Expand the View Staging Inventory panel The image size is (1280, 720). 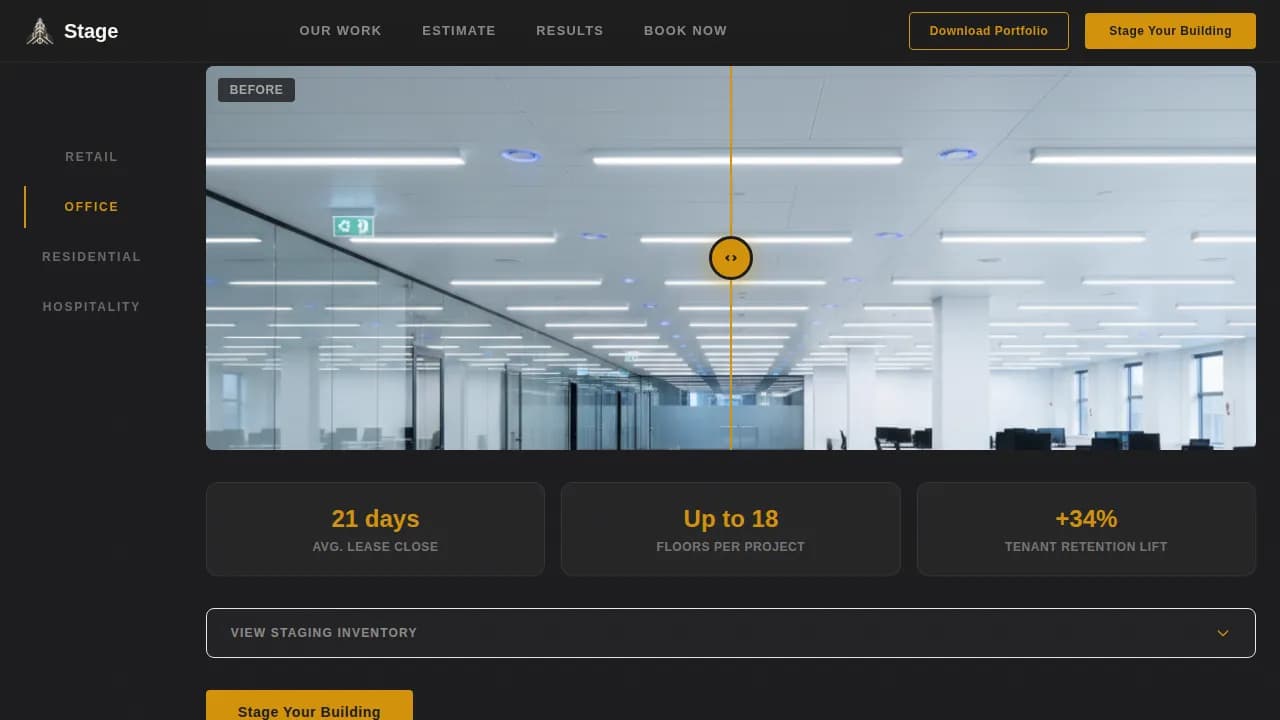[x=700, y=633]
